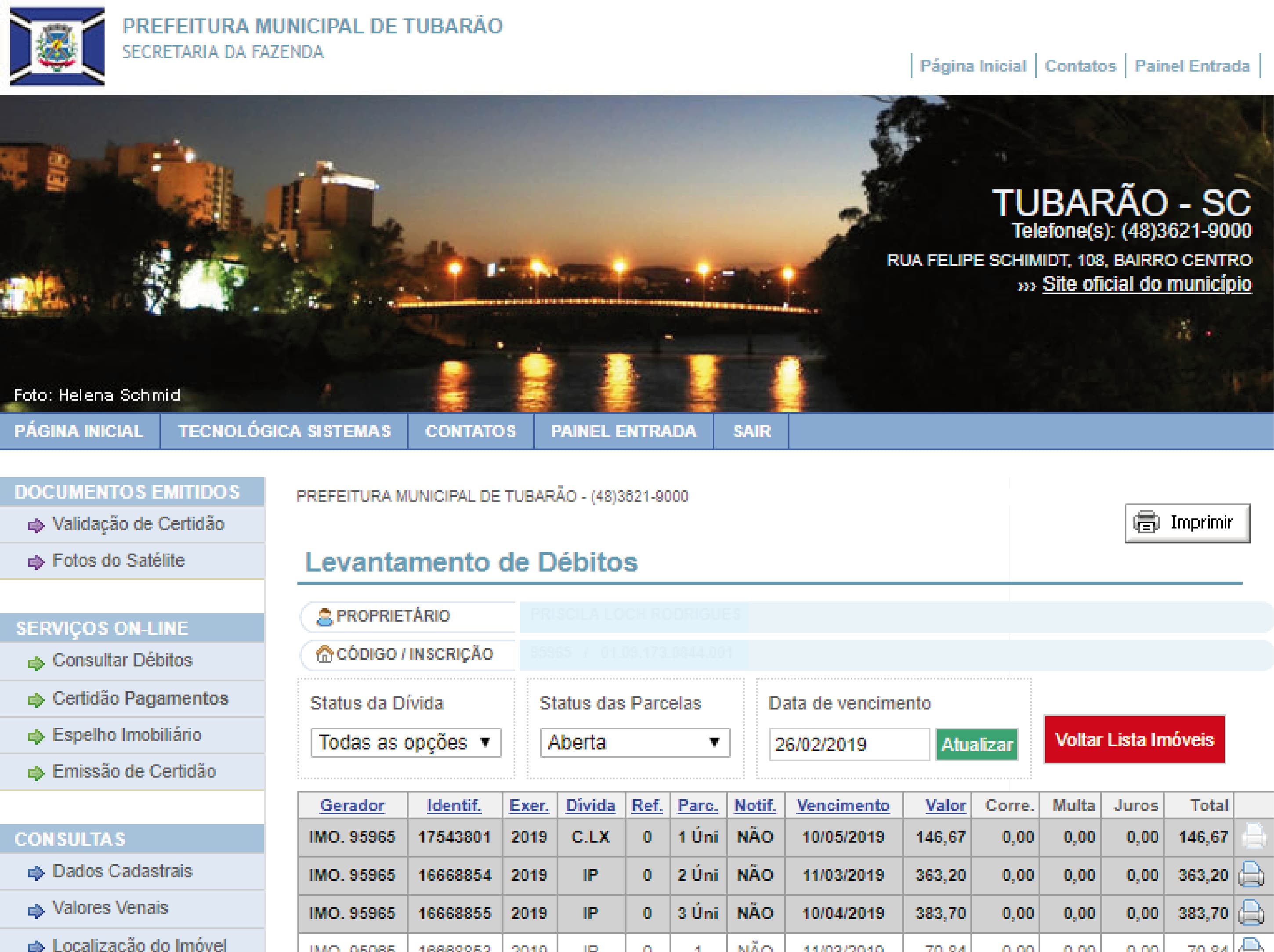Click arrow icon beside Consultar Débitos
1274x952 pixels.
point(36,663)
